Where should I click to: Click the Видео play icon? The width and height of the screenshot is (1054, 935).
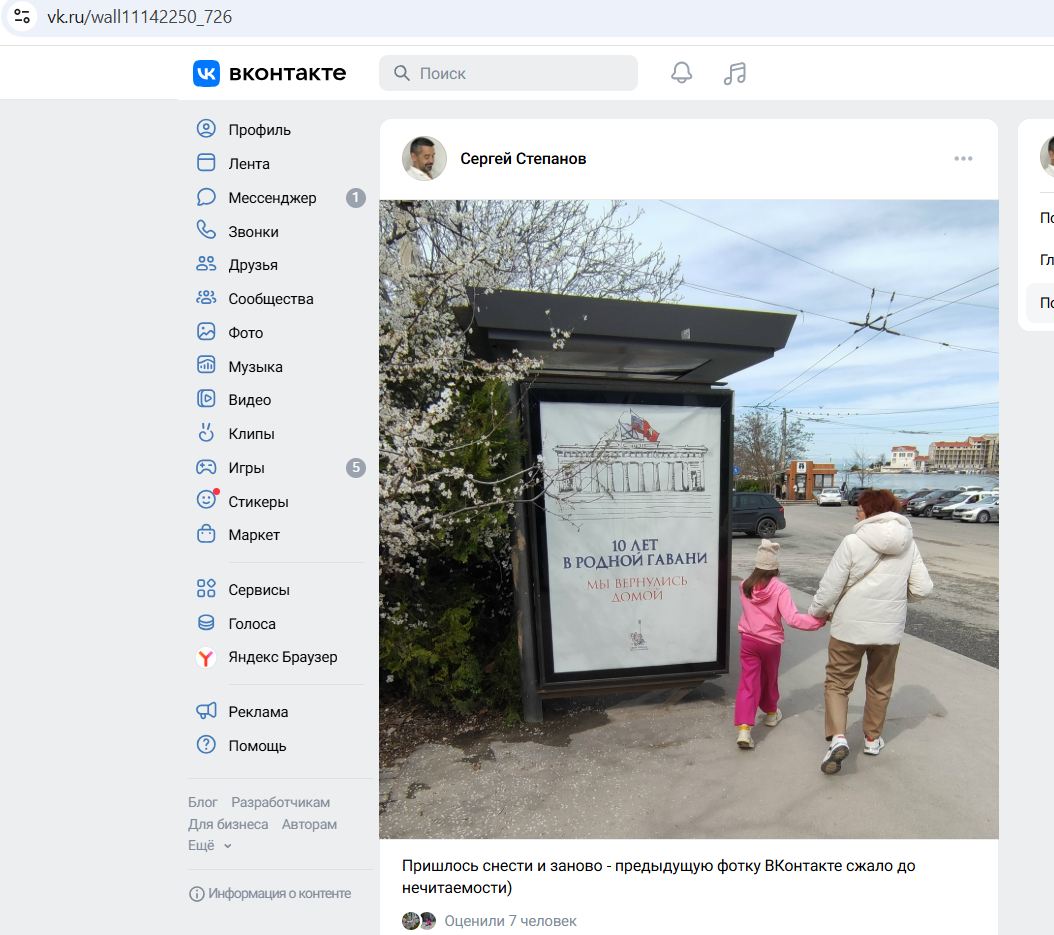click(206, 399)
